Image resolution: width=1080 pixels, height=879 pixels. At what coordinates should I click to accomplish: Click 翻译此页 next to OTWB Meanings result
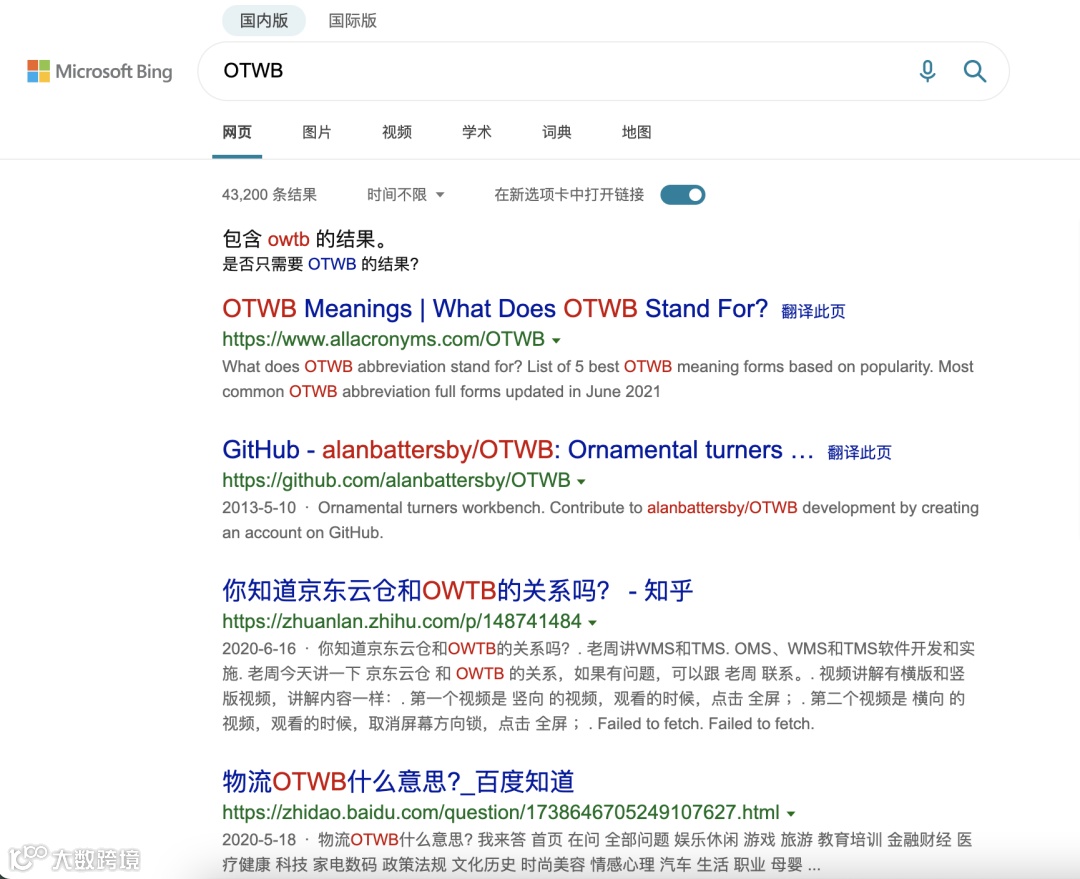click(x=813, y=310)
